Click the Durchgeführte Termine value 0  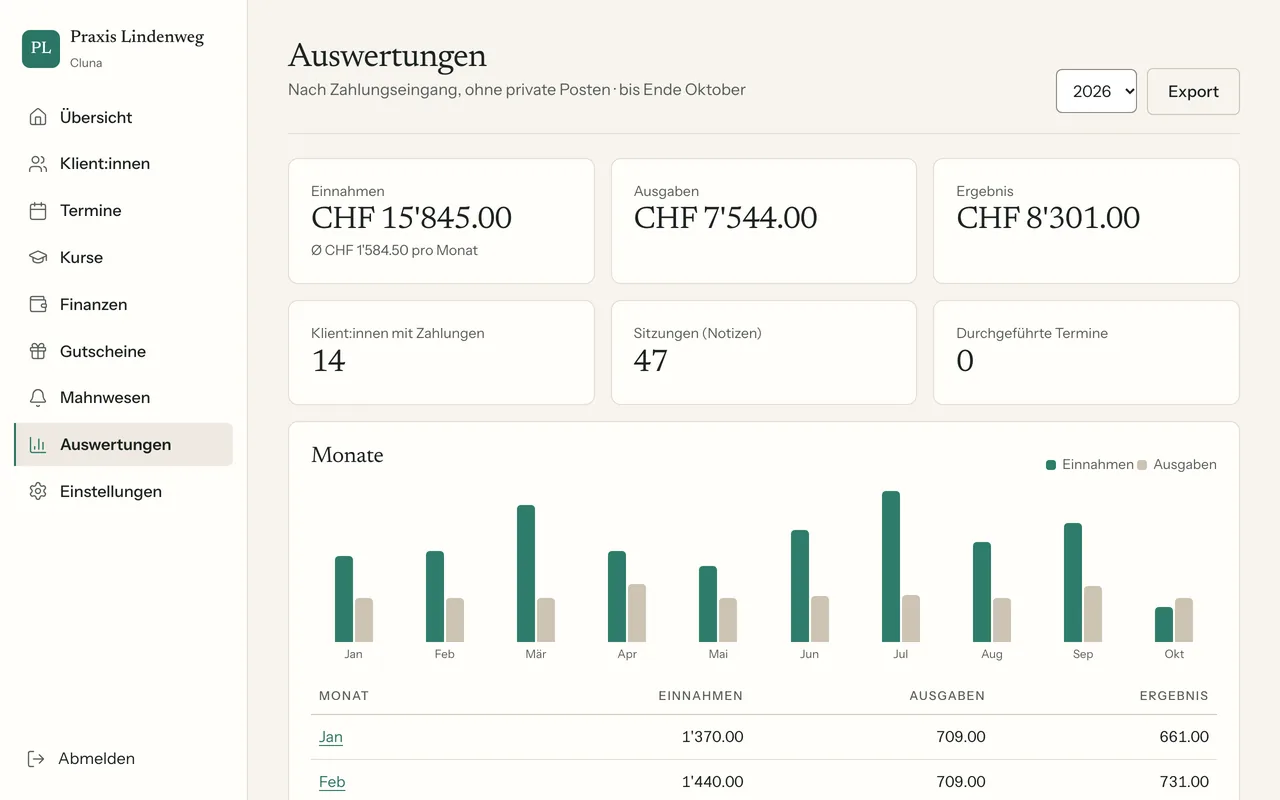[x=965, y=361]
